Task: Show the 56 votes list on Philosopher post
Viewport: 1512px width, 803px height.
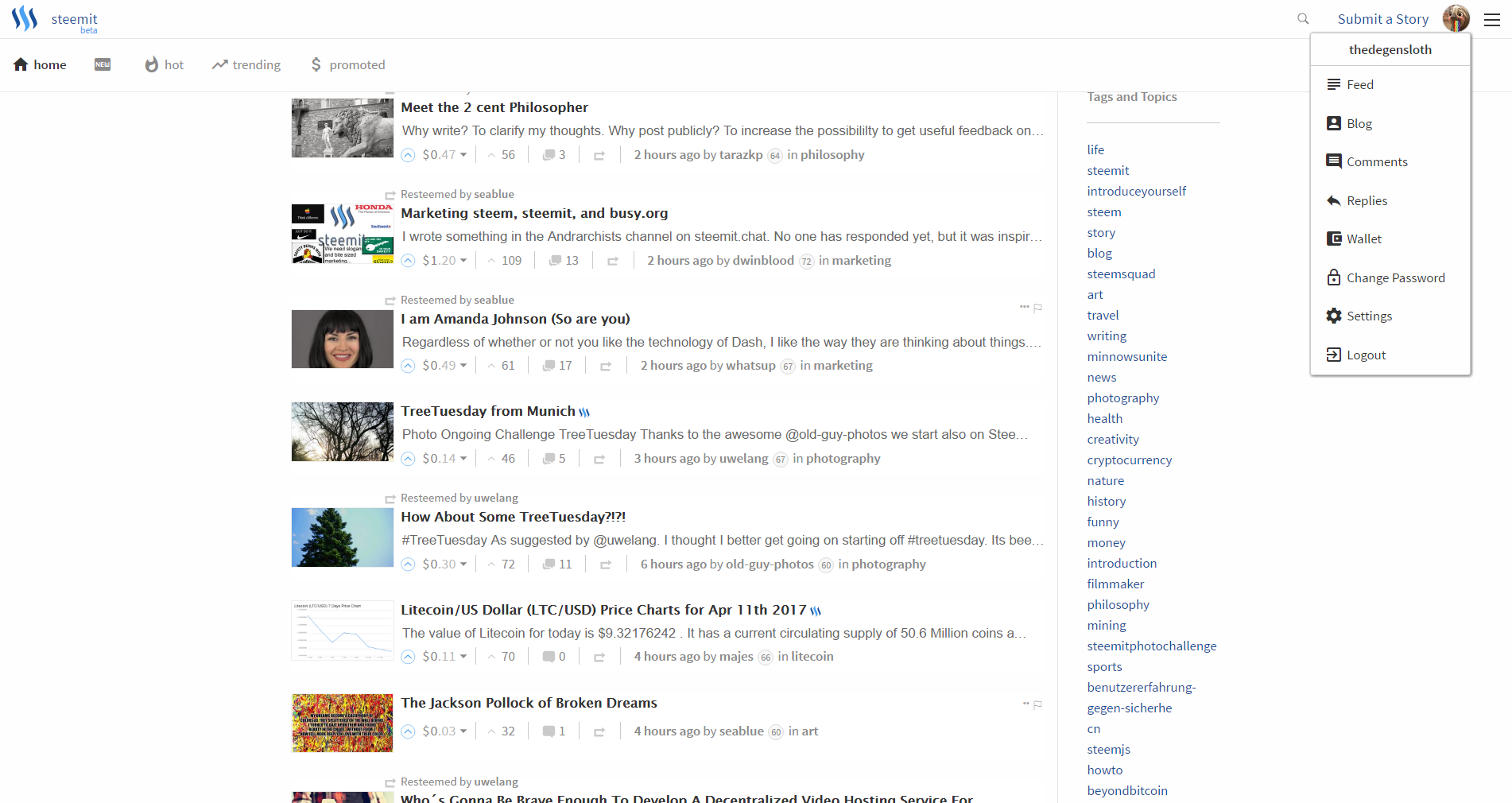Action: tap(502, 155)
